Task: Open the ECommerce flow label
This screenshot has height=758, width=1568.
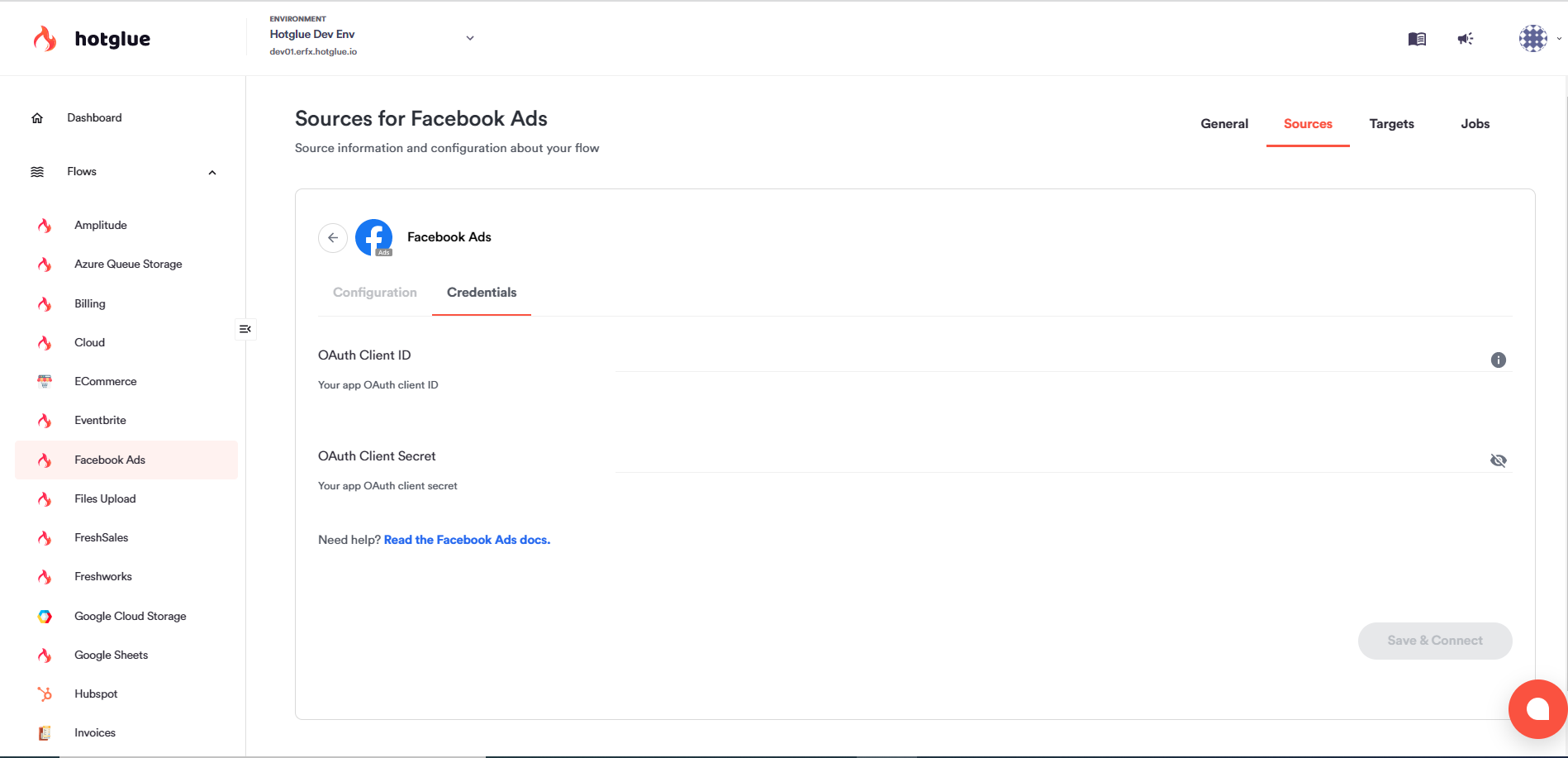Action: (x=106, y=382)
